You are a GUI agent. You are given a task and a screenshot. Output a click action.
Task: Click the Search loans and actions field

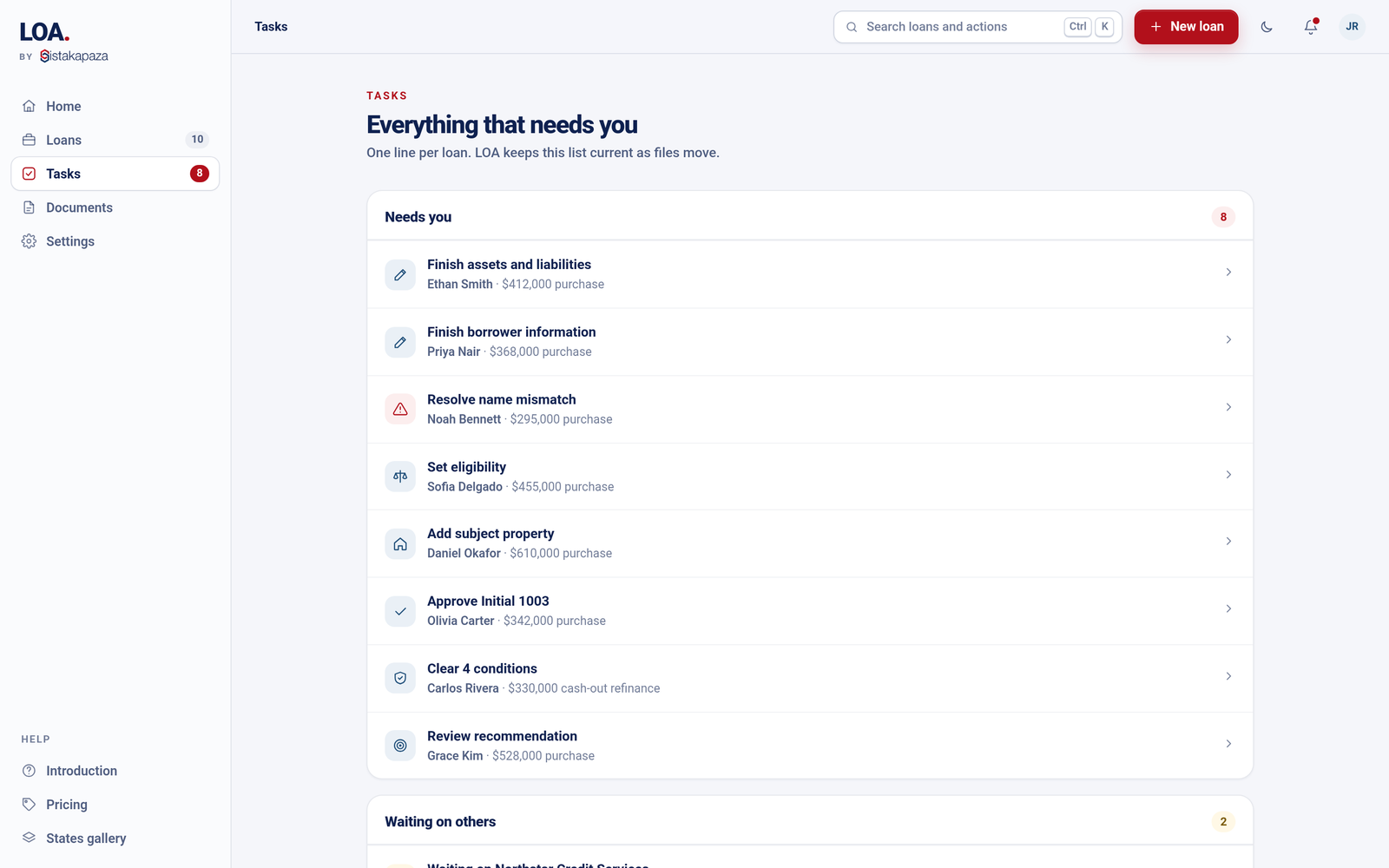[x=978, y=27]
